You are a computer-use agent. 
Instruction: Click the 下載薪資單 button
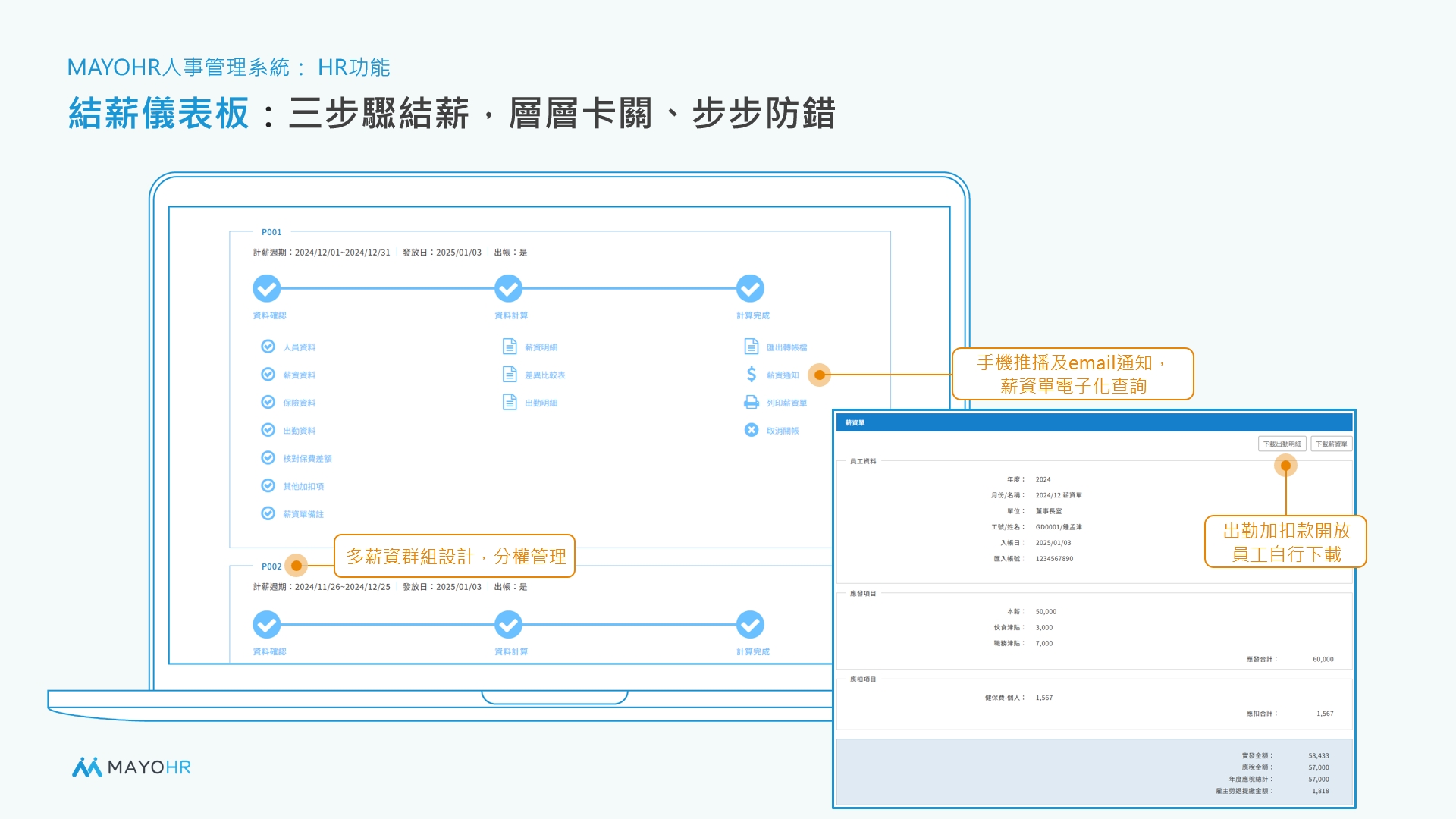pyautogui.click(x=1331, y=444)
